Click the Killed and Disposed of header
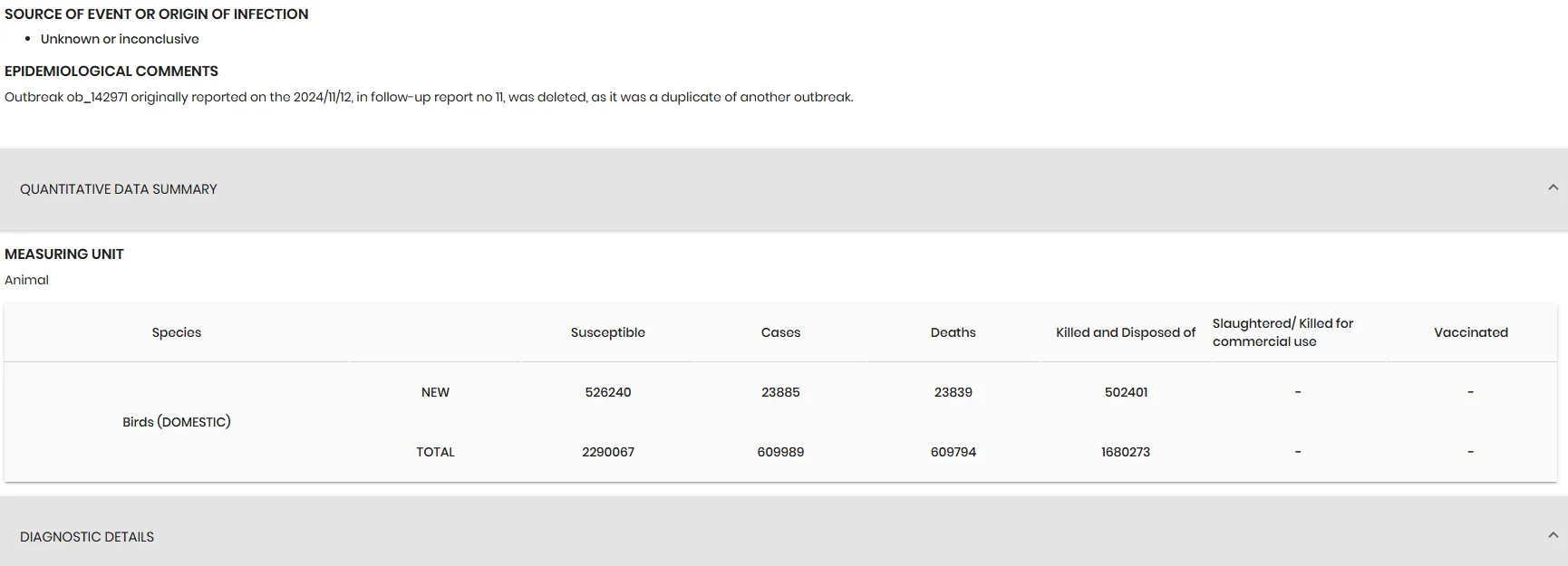 tap(1126, 332)
